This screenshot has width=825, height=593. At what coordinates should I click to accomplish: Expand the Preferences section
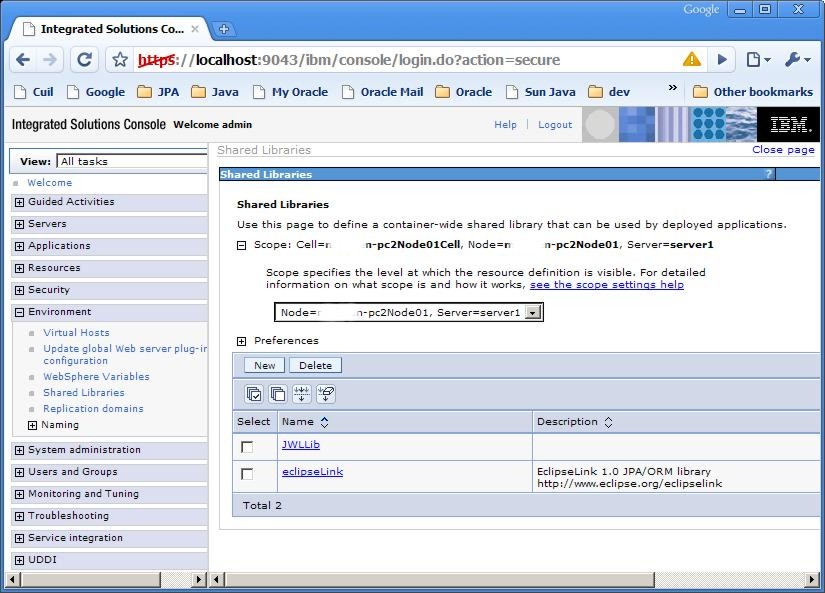click(242, 341)
